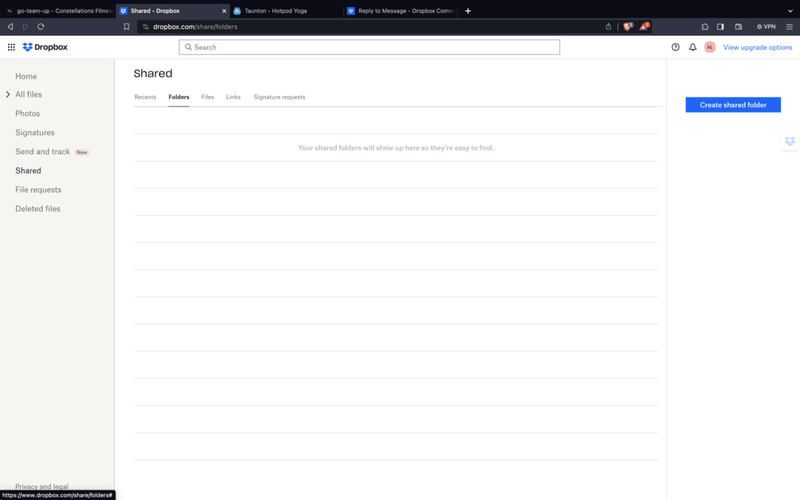Bookmark this page with the bookmark icon

click(127, 27)
